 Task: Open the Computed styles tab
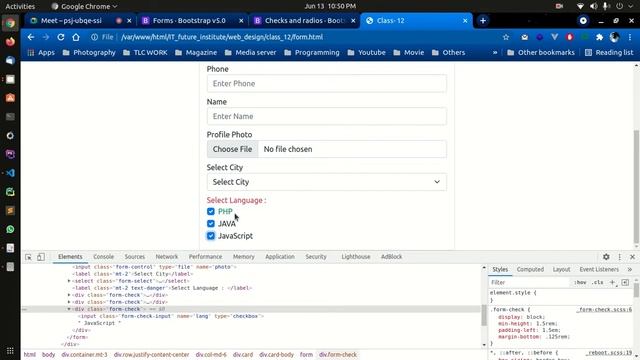[530, 269]
